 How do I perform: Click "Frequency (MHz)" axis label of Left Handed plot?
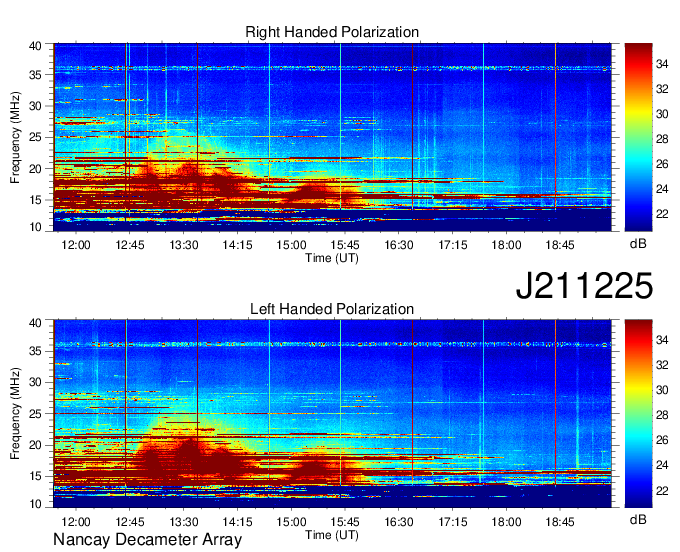click(x=15, y=414)
